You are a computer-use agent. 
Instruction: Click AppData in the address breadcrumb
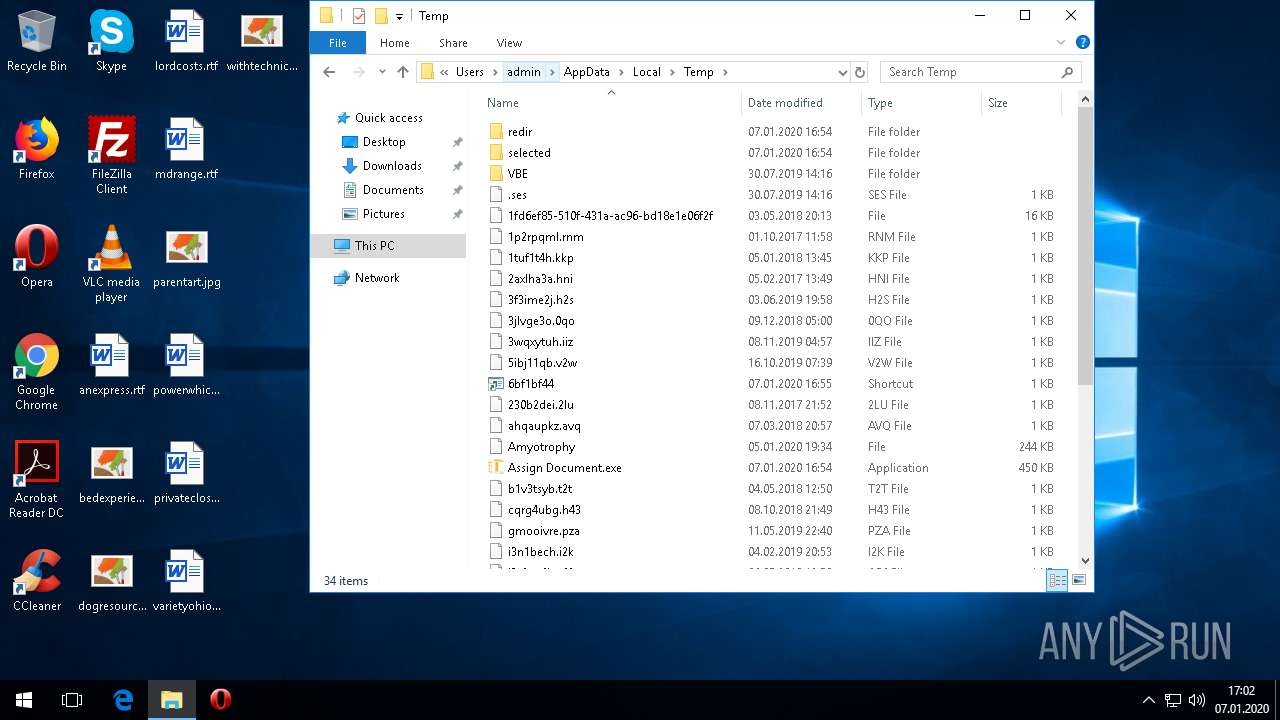[x=586, y=72]
